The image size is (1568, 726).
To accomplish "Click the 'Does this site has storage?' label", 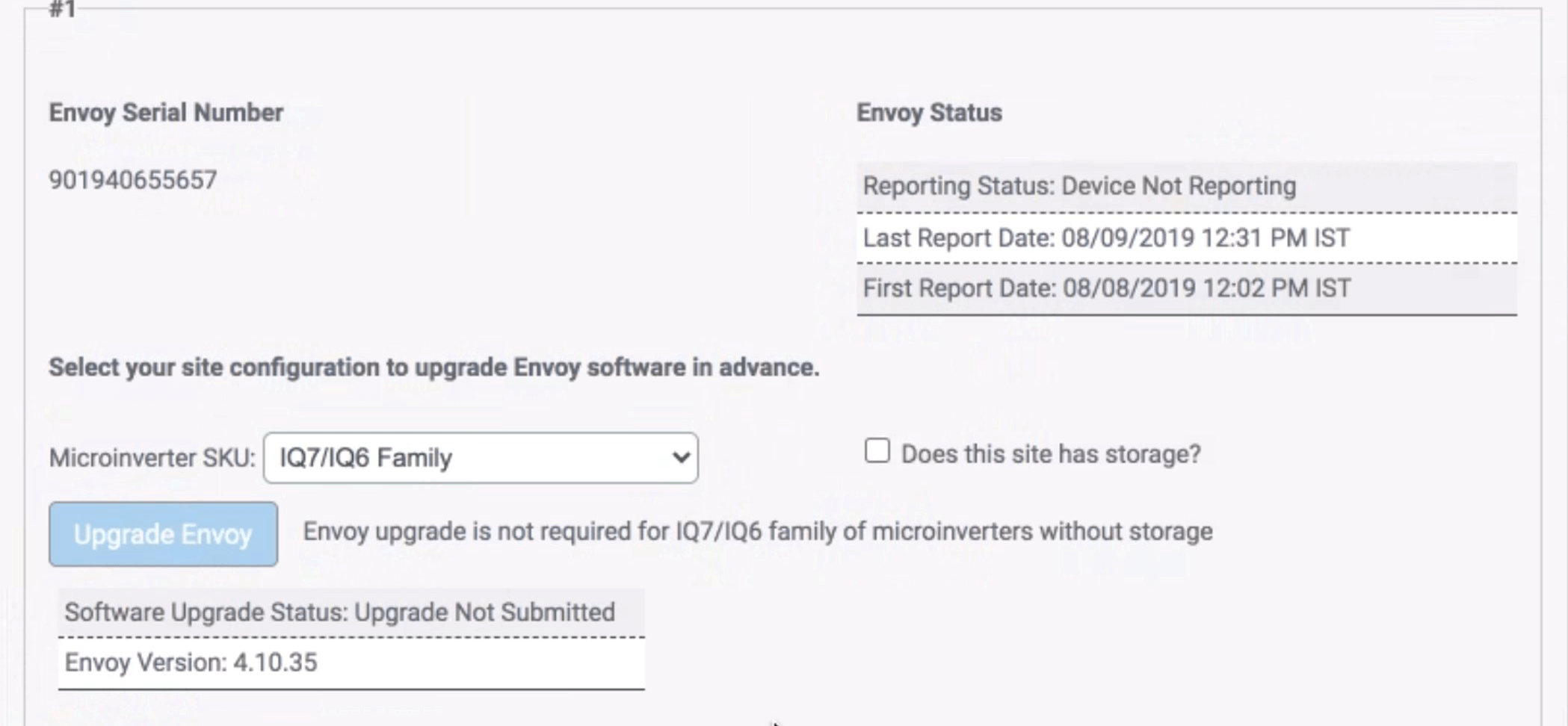I will pyautogui.click(x=1051, y=454).
